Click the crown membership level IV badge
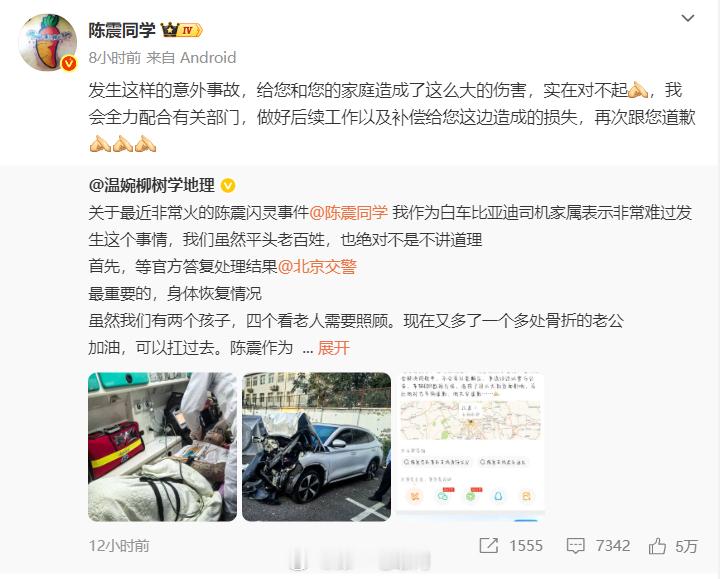720x579 pixels. coord(181,30)
